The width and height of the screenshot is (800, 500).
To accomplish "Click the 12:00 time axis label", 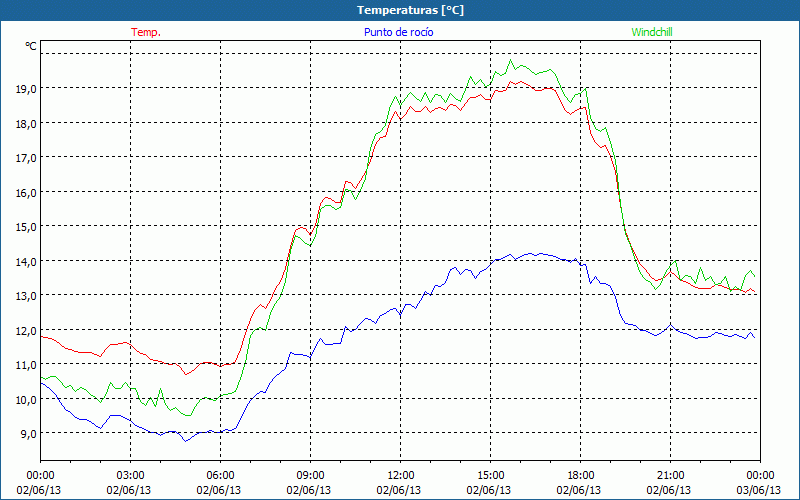I will point(401,476).
